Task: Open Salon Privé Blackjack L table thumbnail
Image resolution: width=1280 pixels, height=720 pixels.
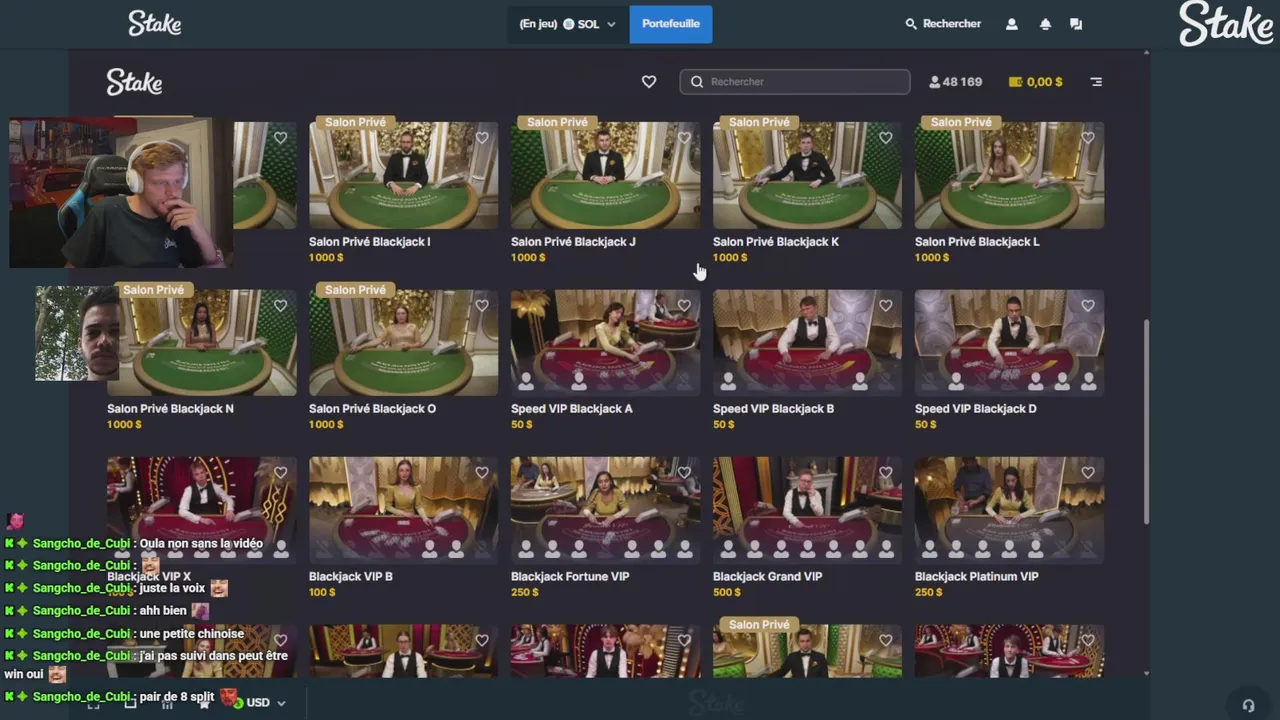Action: coord(1009,176)
